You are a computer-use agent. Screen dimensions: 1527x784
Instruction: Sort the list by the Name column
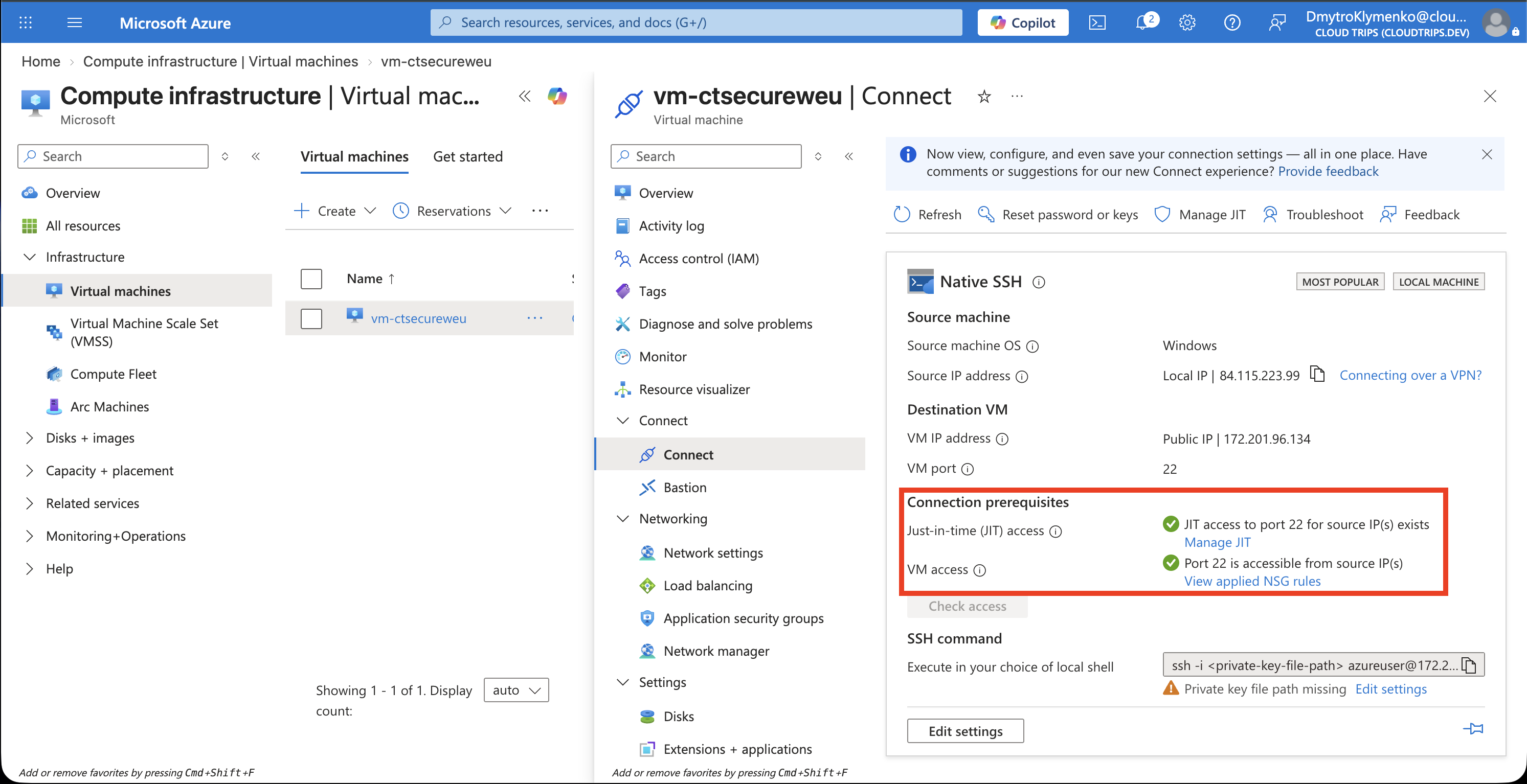pyautogui.click(x=370, y=279)
